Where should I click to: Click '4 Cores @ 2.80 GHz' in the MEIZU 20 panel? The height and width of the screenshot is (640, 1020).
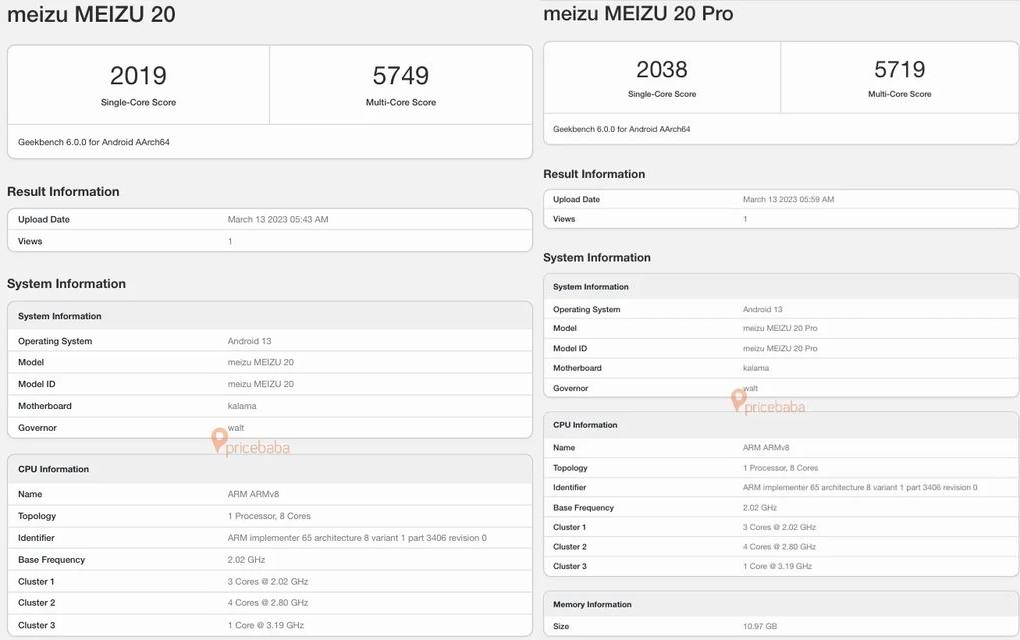267,603
